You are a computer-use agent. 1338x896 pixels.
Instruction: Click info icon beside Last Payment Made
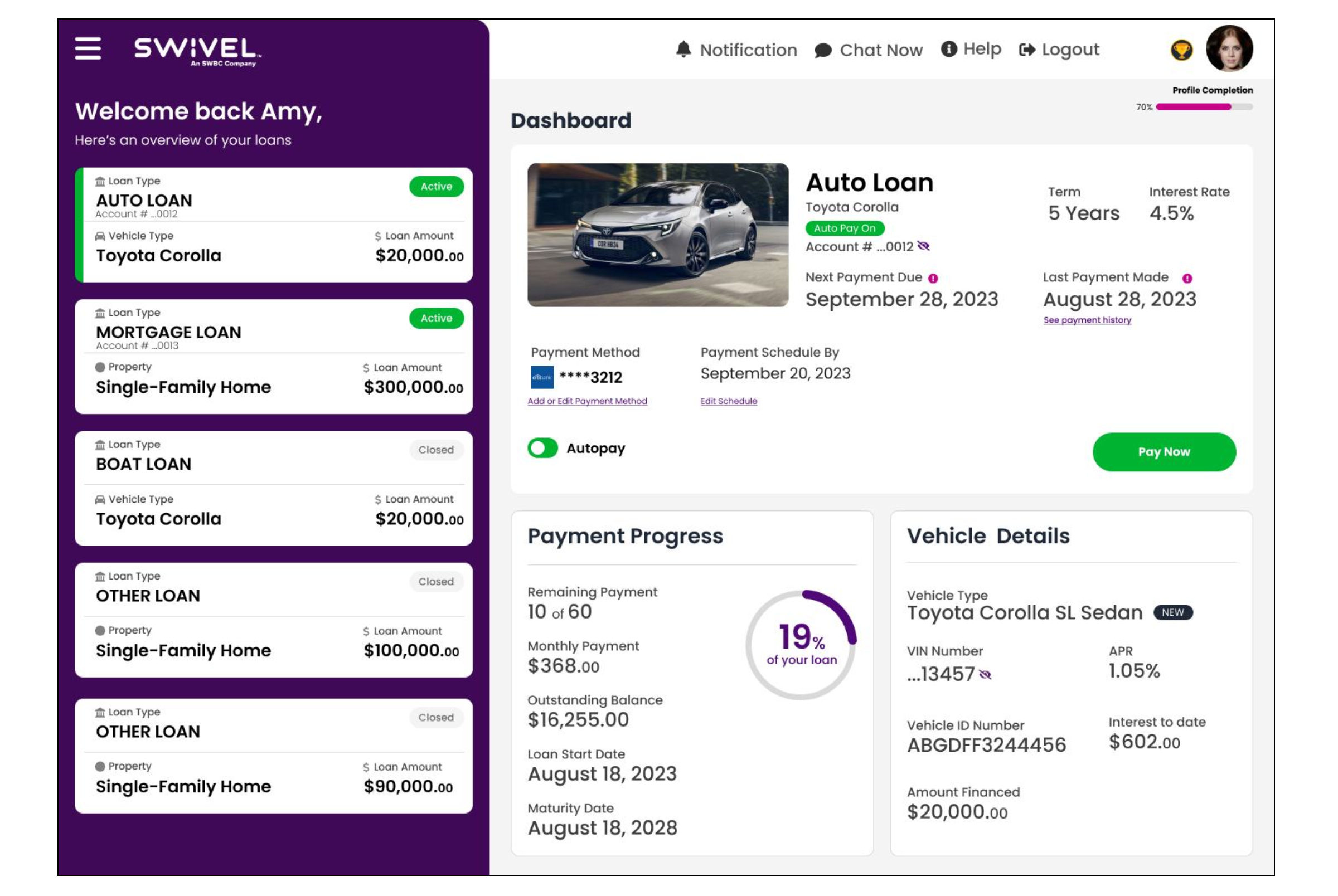click(1186, 278)
